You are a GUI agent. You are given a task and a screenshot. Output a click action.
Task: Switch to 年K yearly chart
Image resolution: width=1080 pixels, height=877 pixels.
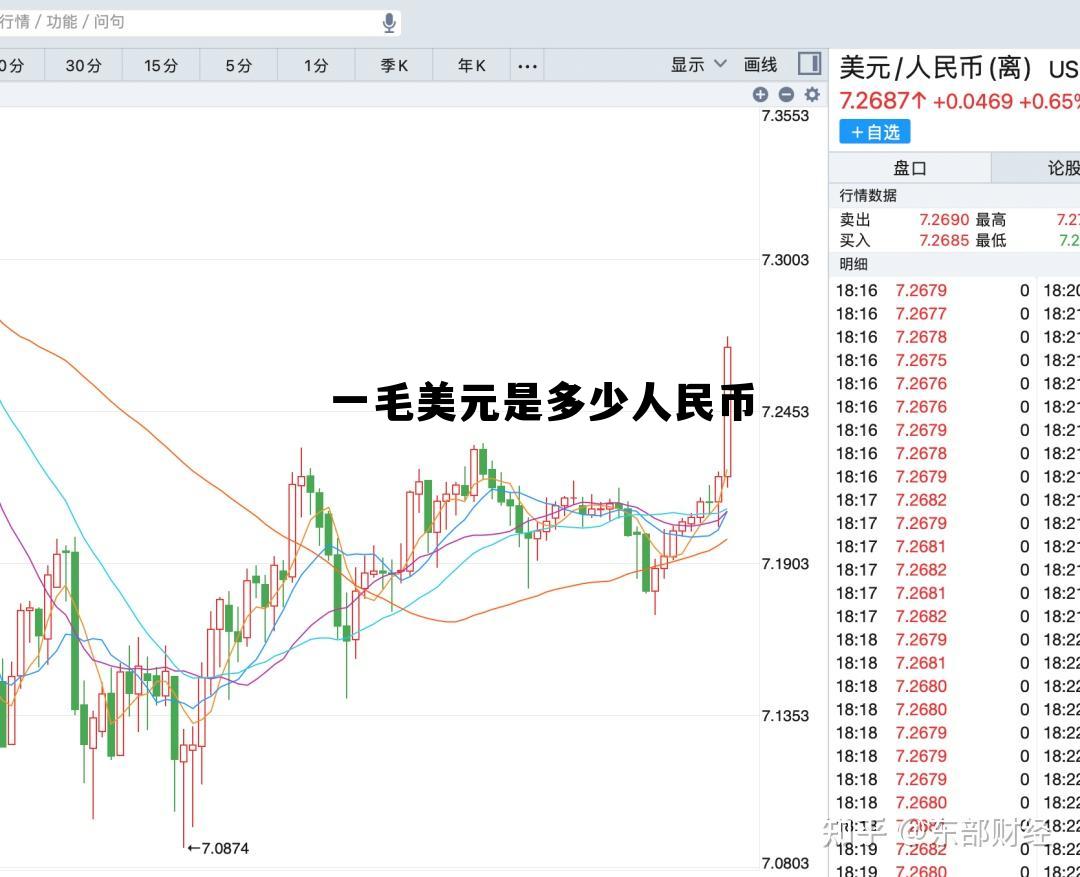click(x=471, y=66)
